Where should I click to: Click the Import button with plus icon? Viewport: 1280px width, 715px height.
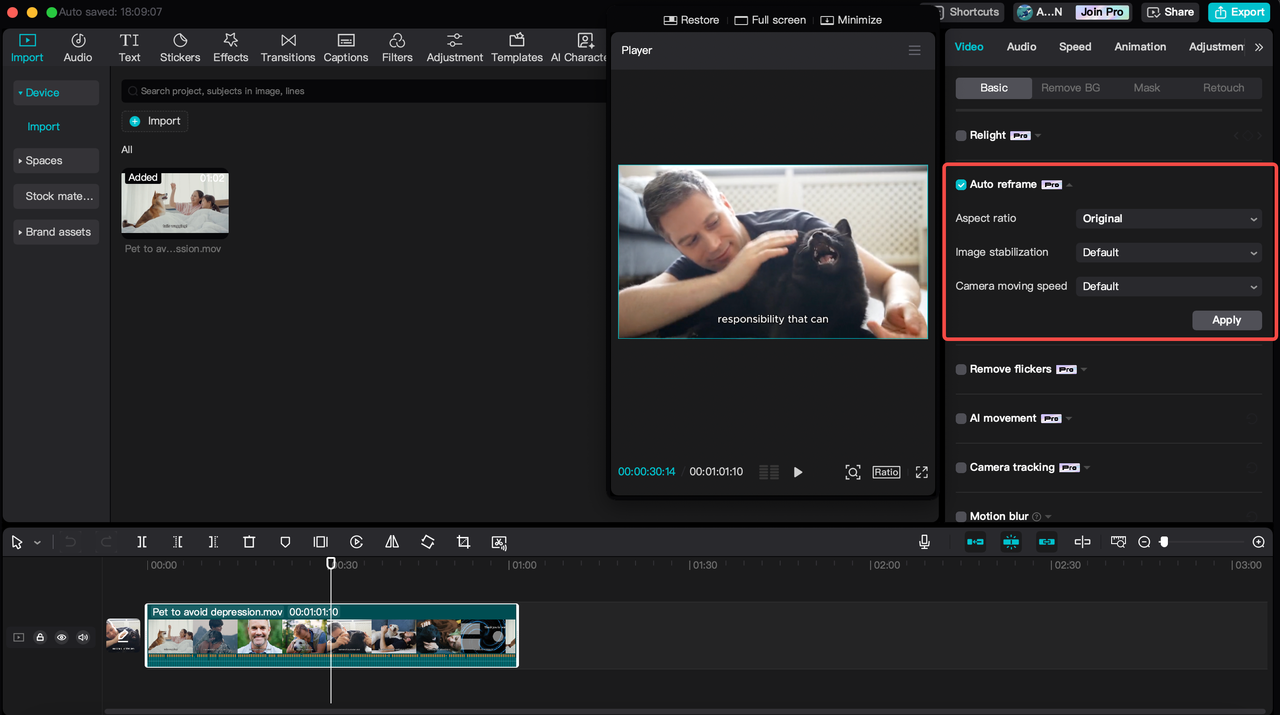155,121
